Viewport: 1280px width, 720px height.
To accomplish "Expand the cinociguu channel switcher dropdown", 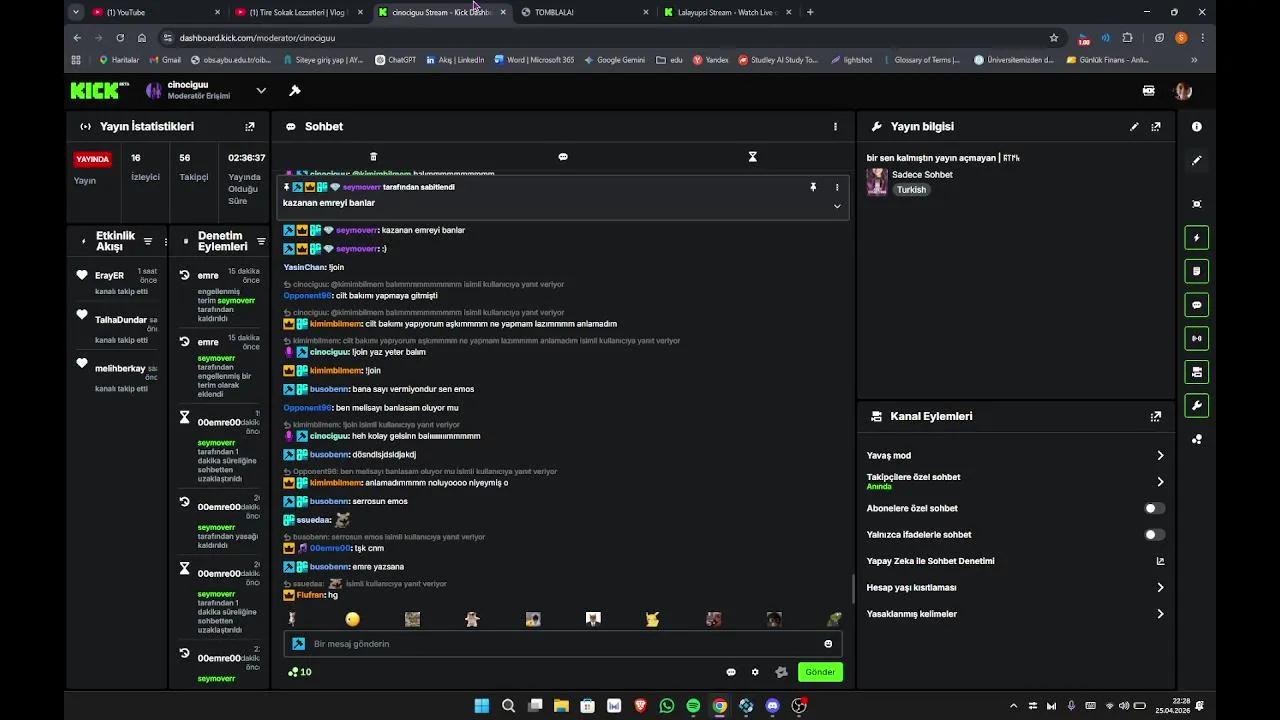I will tap(260, 91).
